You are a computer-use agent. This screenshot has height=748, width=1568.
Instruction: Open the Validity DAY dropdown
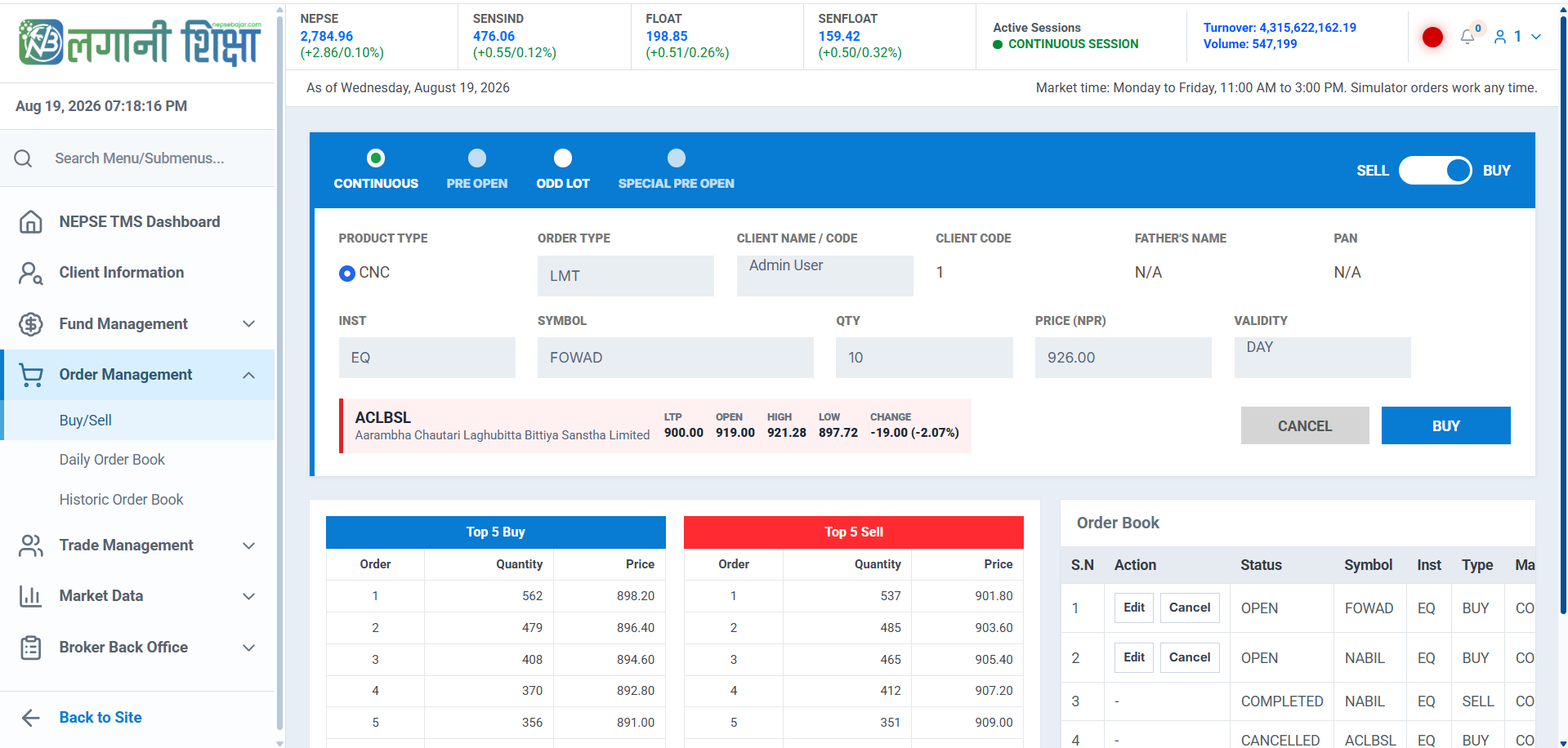pos(1322,358)
